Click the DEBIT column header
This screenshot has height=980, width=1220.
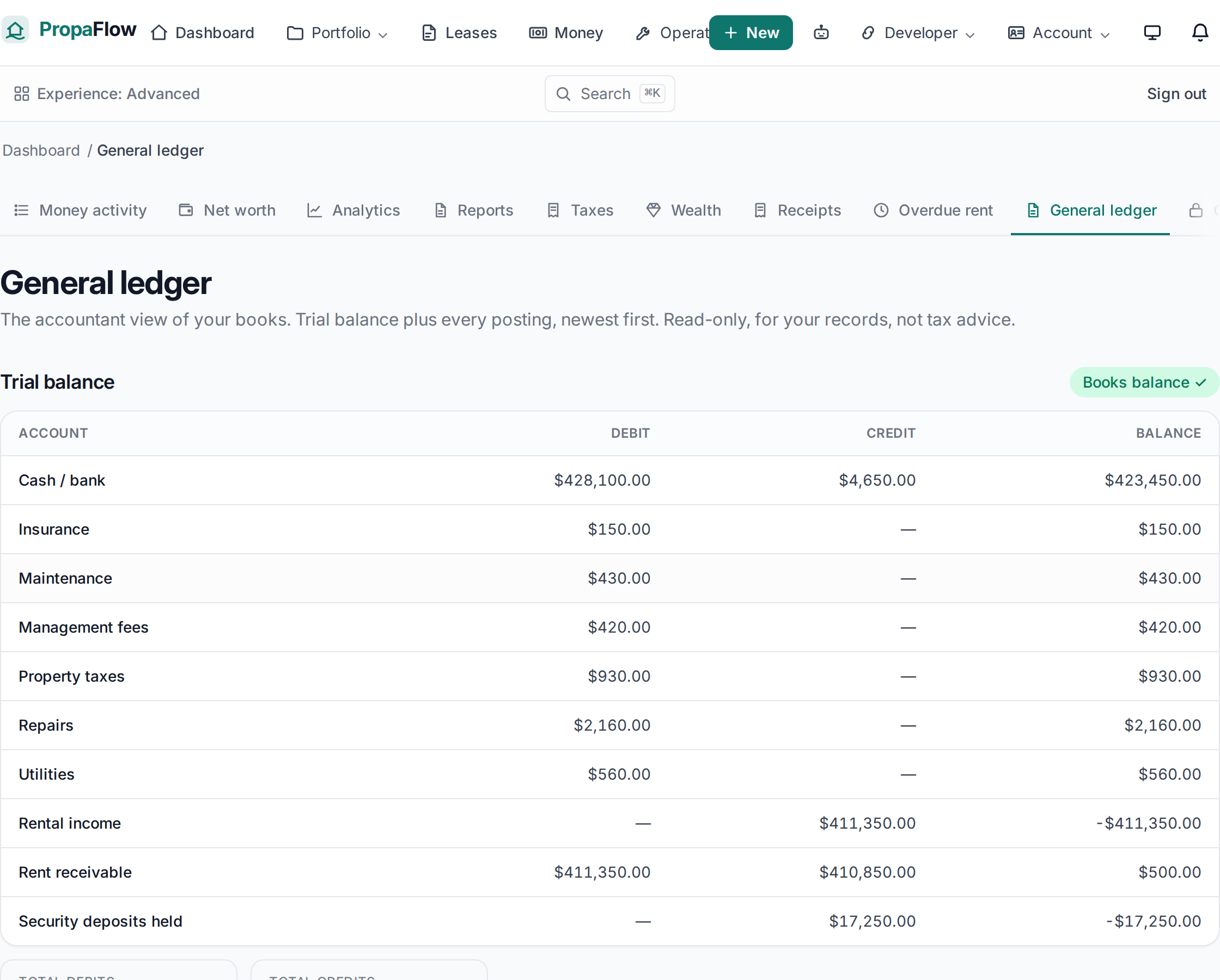pyautogui.click(x=630, y=433)
